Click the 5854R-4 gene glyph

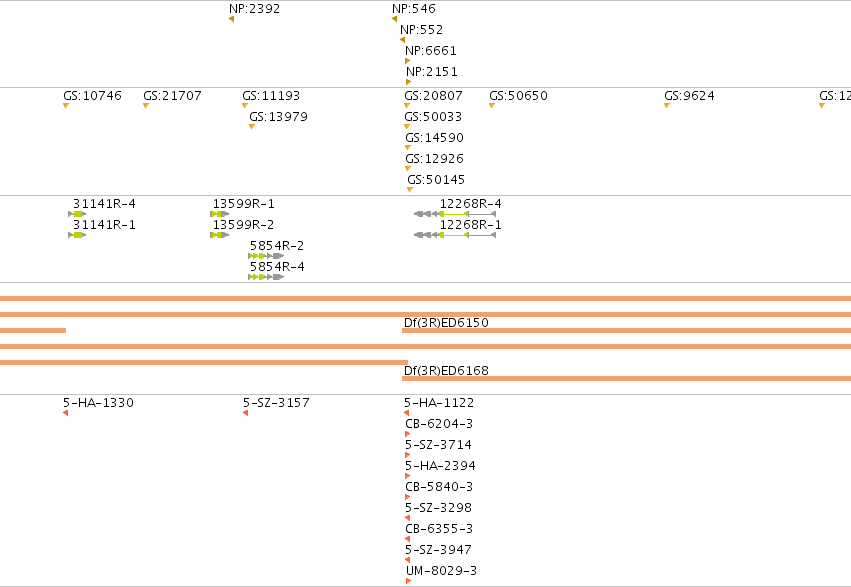[266, 277]
